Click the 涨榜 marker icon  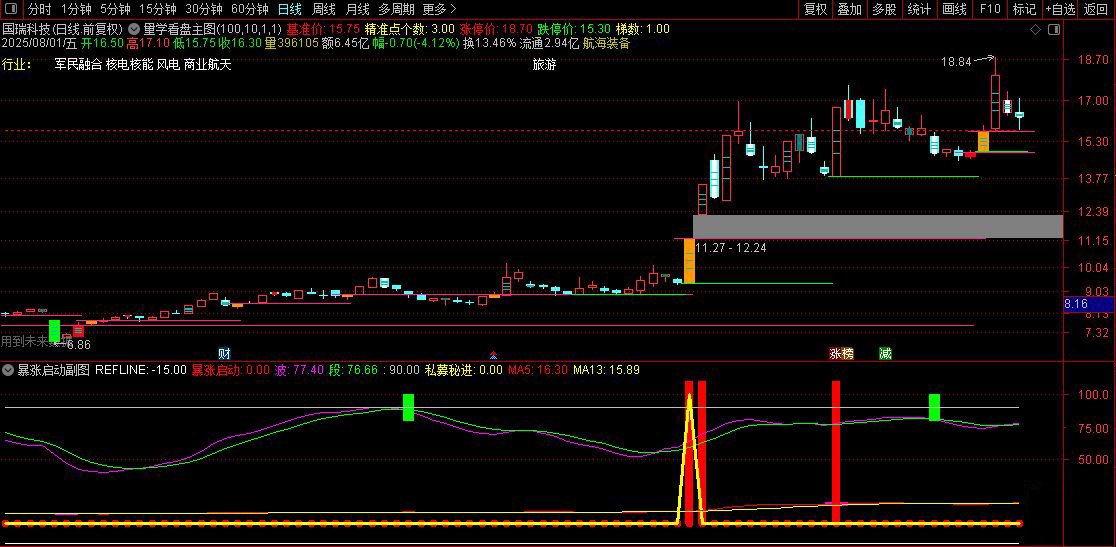[841, 354]
